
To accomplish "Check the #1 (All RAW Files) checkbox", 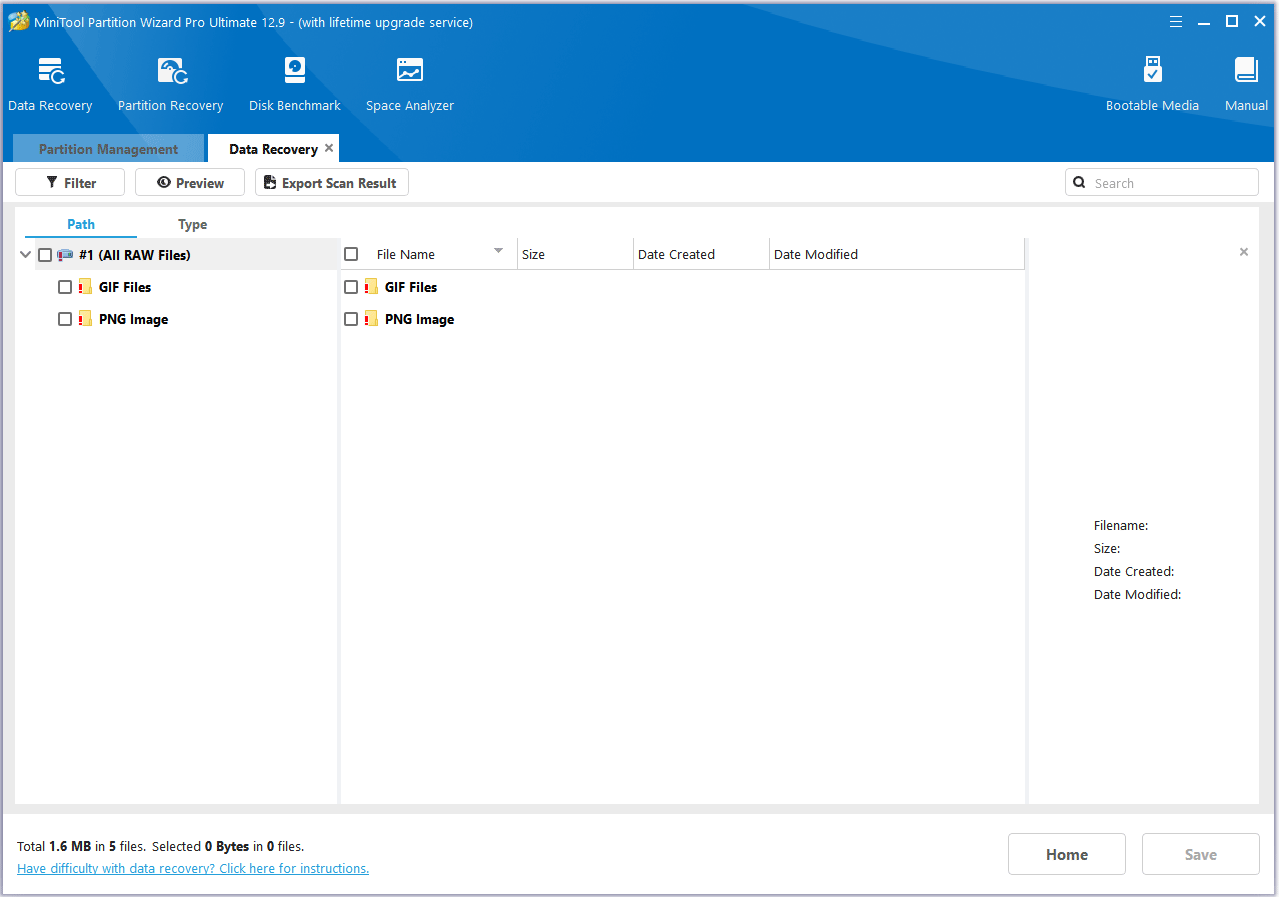I will pyautogui.click(x=45, y=255).
